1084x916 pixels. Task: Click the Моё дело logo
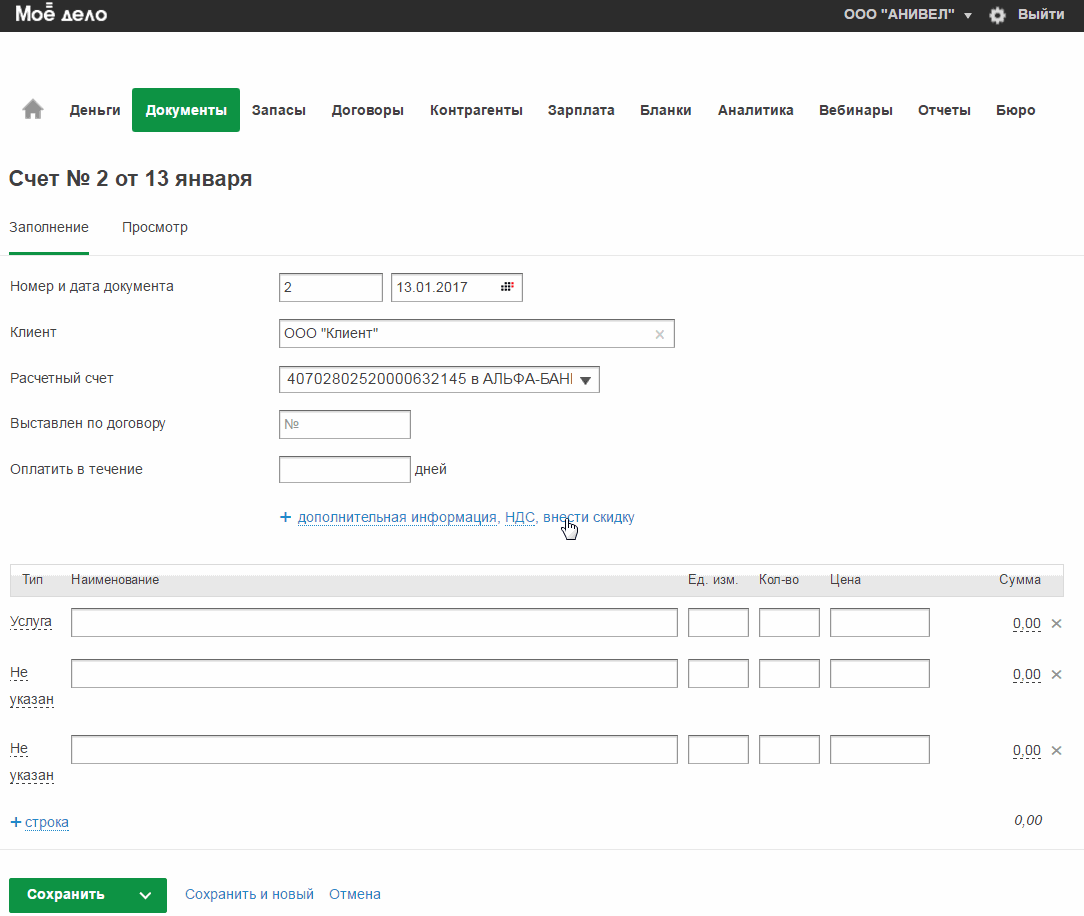coord(61,14)
